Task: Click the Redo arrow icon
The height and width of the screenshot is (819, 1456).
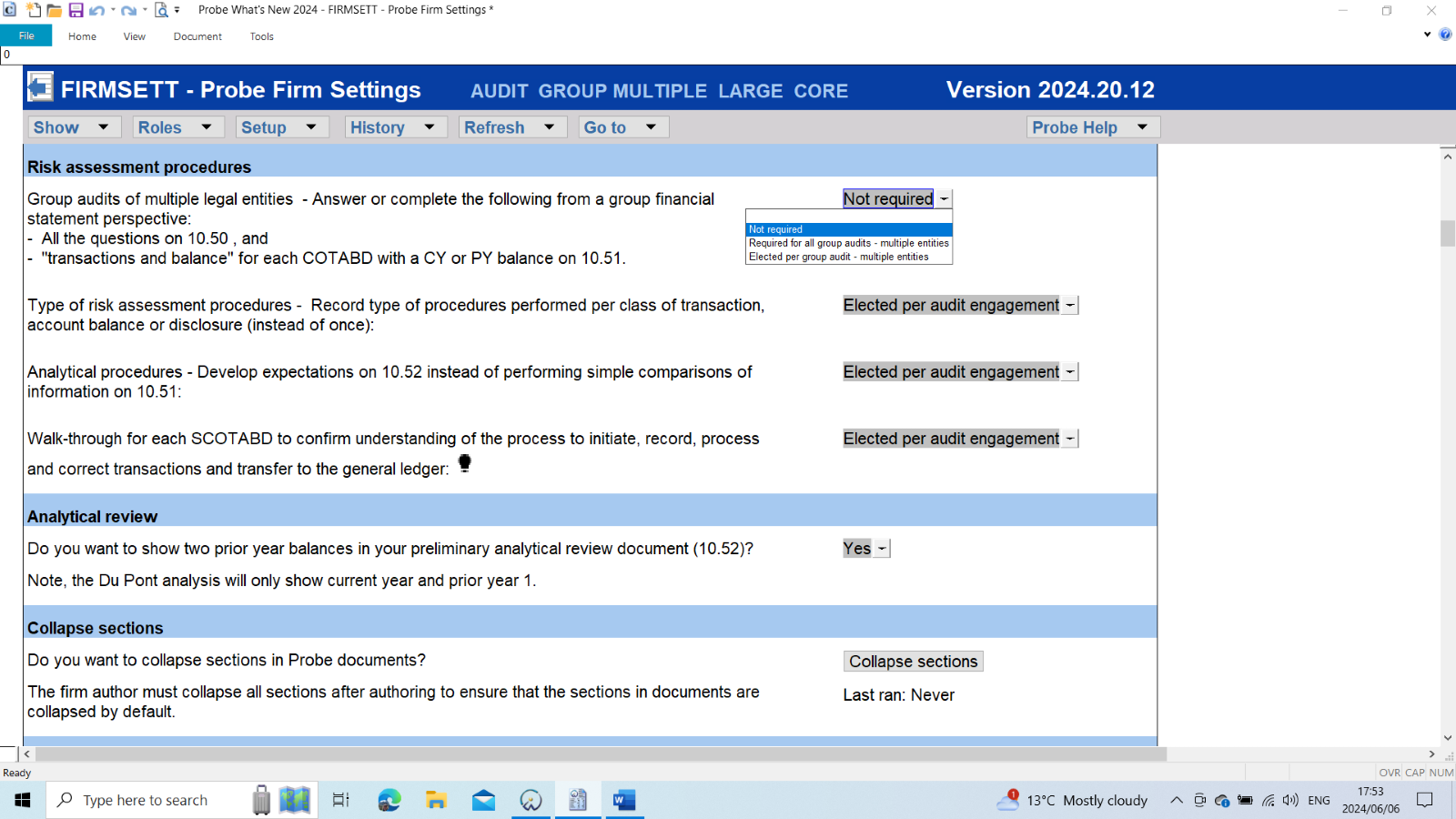Action: [x=128, y=10]
